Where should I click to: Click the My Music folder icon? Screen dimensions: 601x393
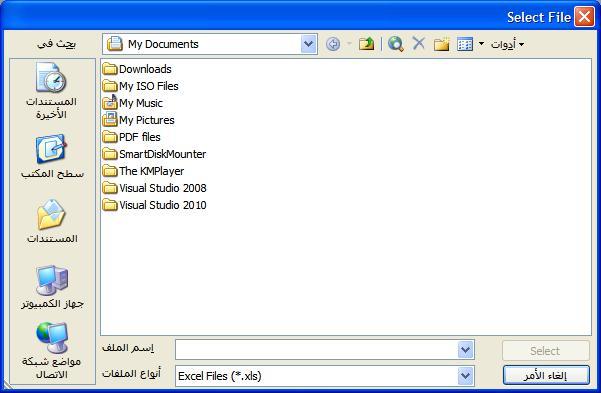point(110,102)
